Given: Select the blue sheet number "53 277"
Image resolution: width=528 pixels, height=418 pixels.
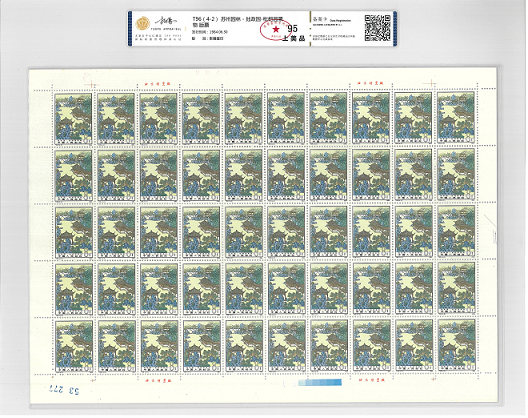Looking at the screenshot, I should [65, 390].
